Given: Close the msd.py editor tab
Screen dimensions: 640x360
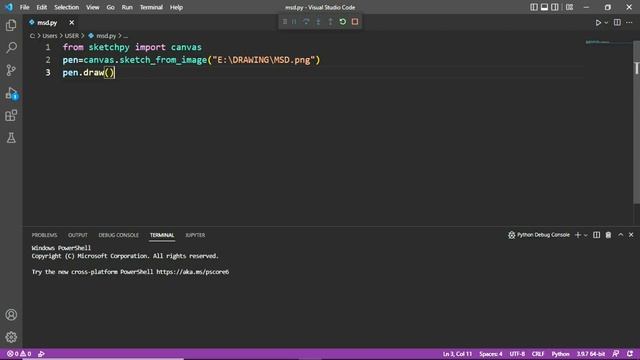Looking at the screenshot, I should 71,23.
